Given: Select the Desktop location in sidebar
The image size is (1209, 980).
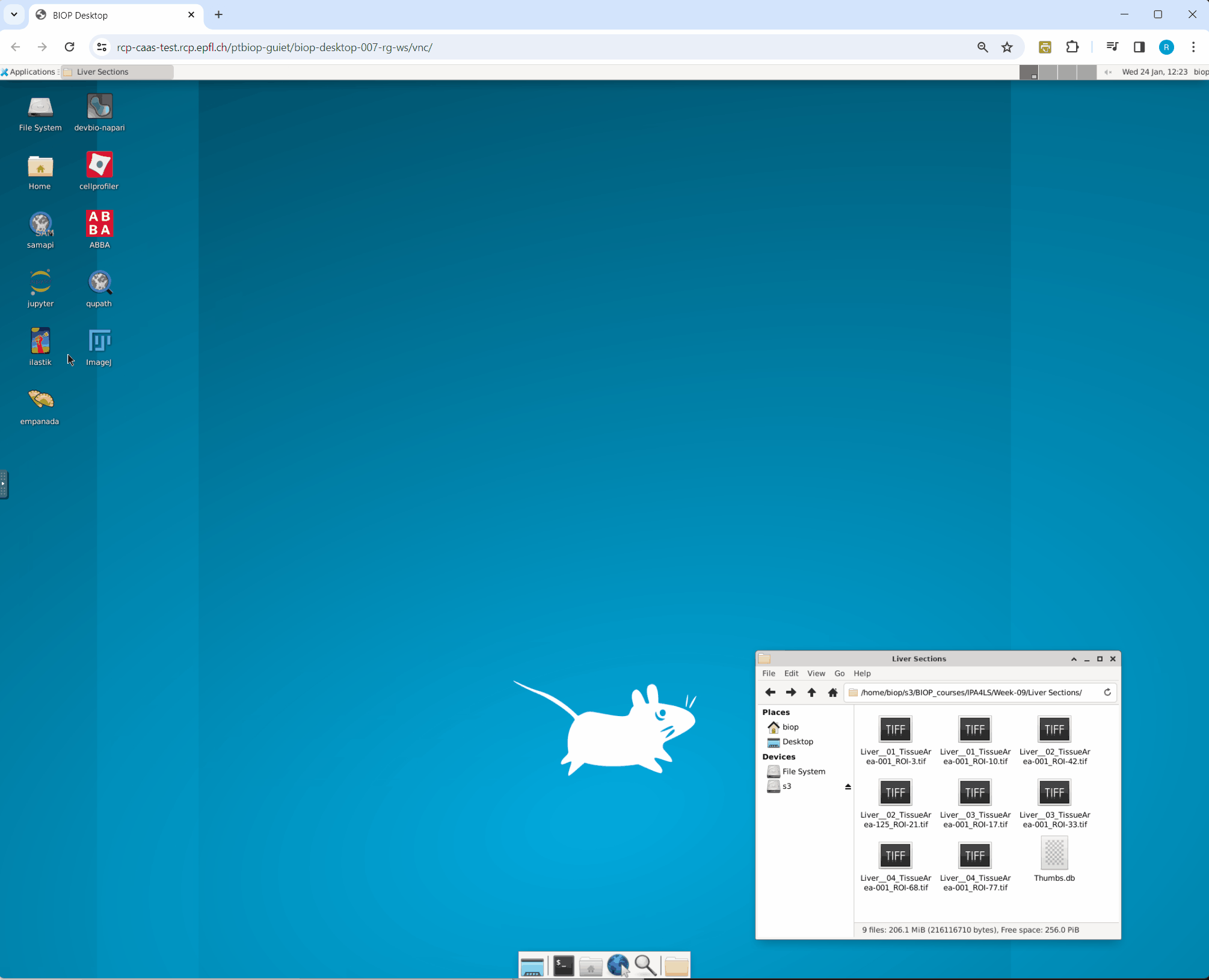Looking at the screenshot, I should [798, 741].
